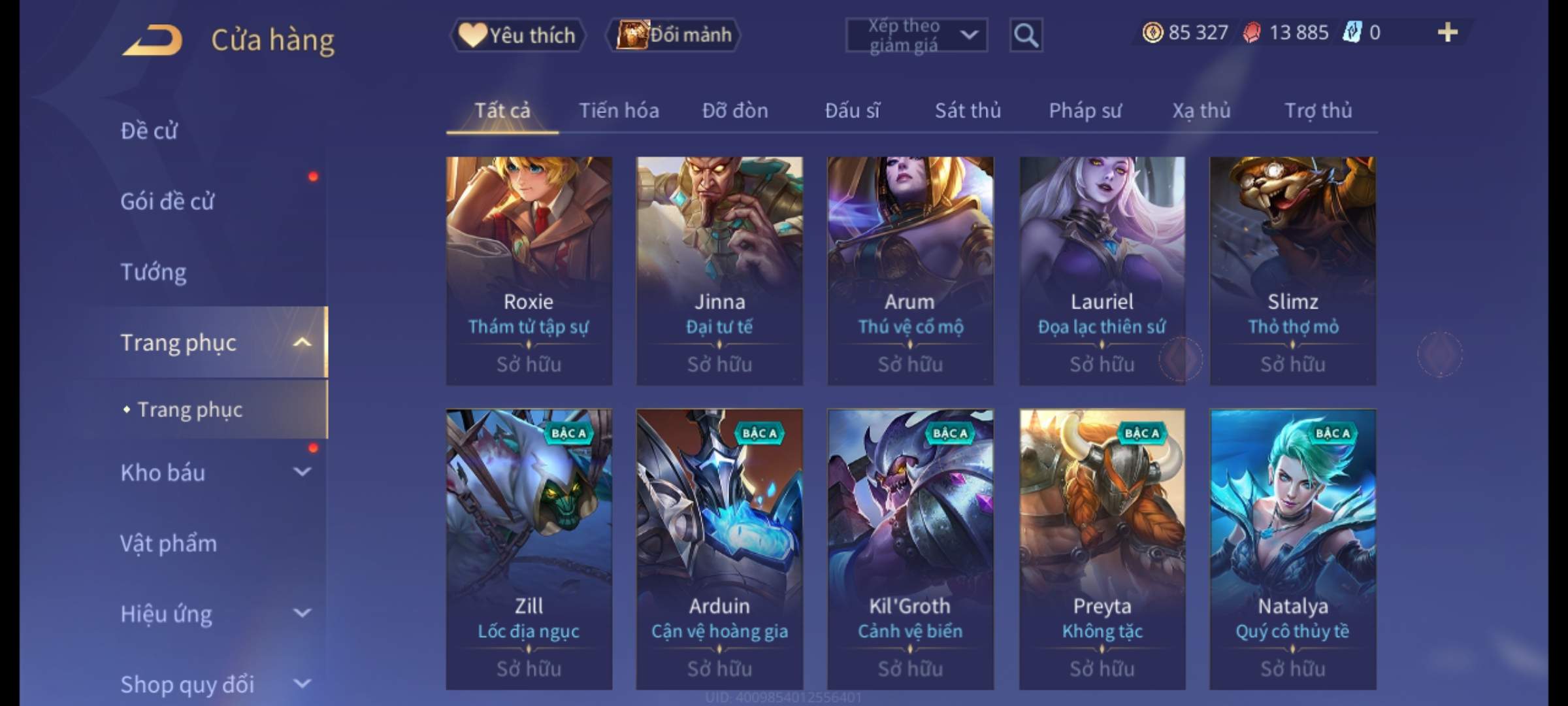Tap the golden back arrow icon
Image resolution: width=1568 pixels, height=706 pixels.
click(x=152, y=39)
